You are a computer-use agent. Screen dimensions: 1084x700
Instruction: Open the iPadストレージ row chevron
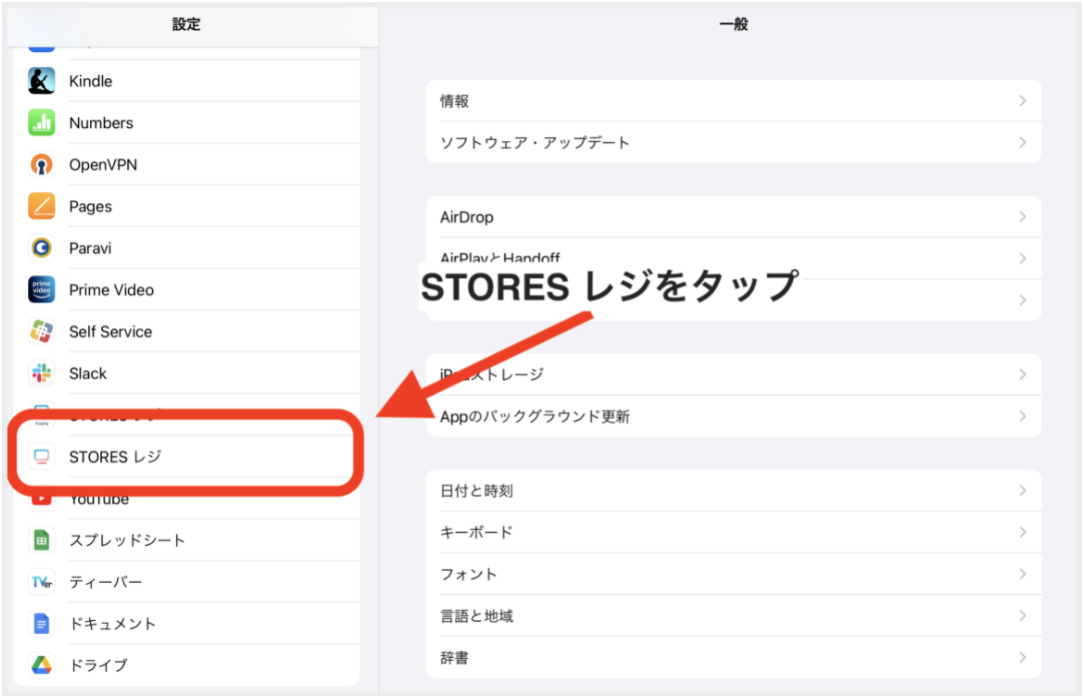click(x=1022, y=375)
